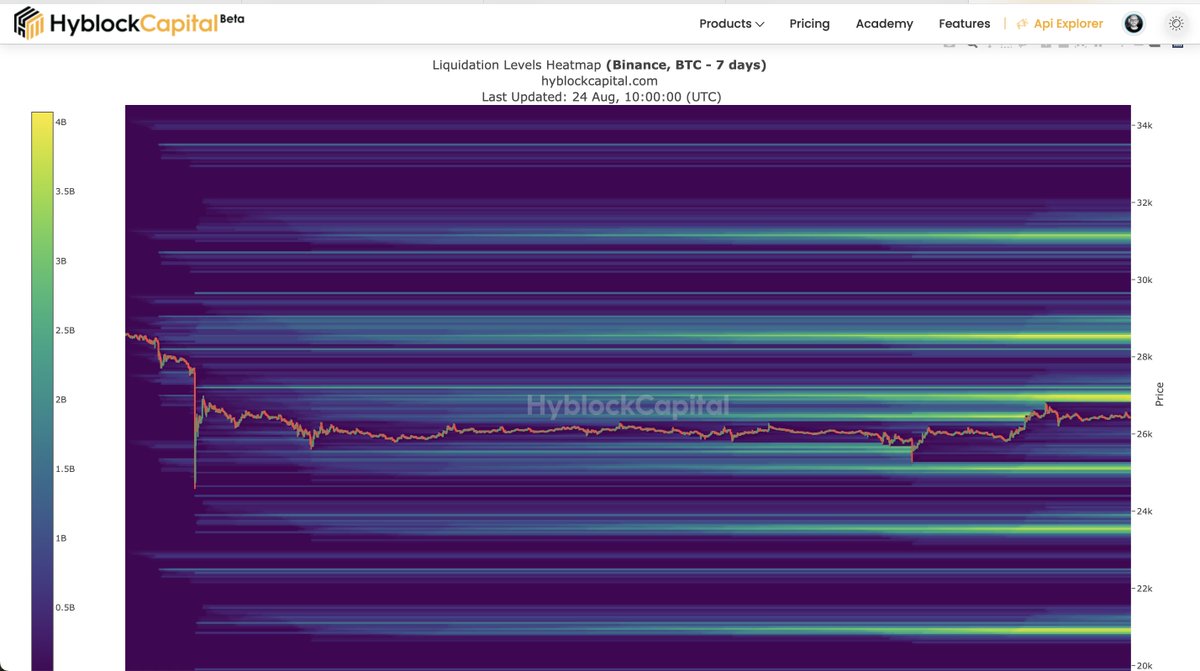Click the heatmap color scale bar
Screen dimensions: 1200x671
click(42, 391)
